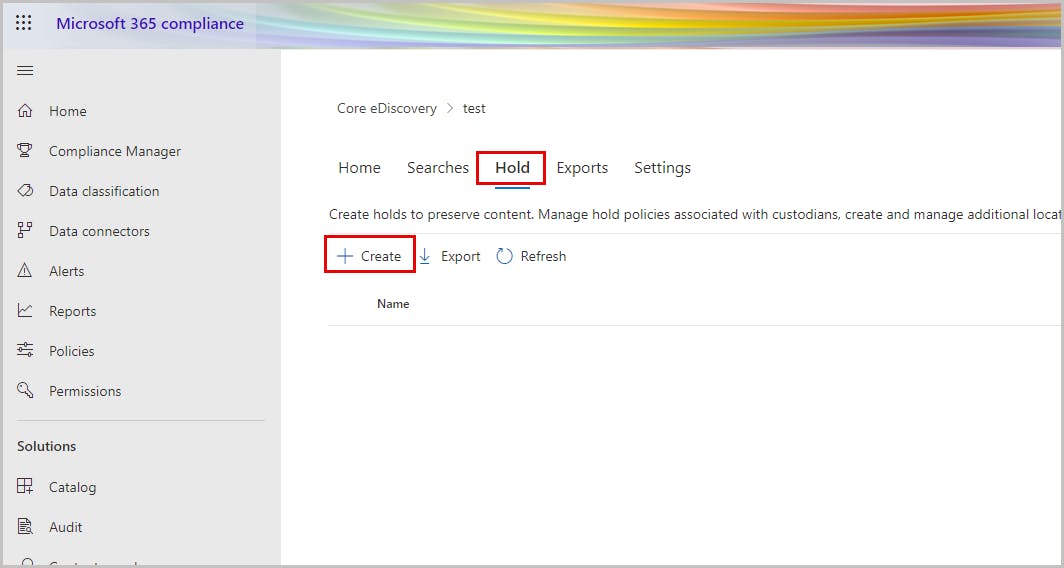
Task: Switch to the Searches tab
Action: pos(438,168)
